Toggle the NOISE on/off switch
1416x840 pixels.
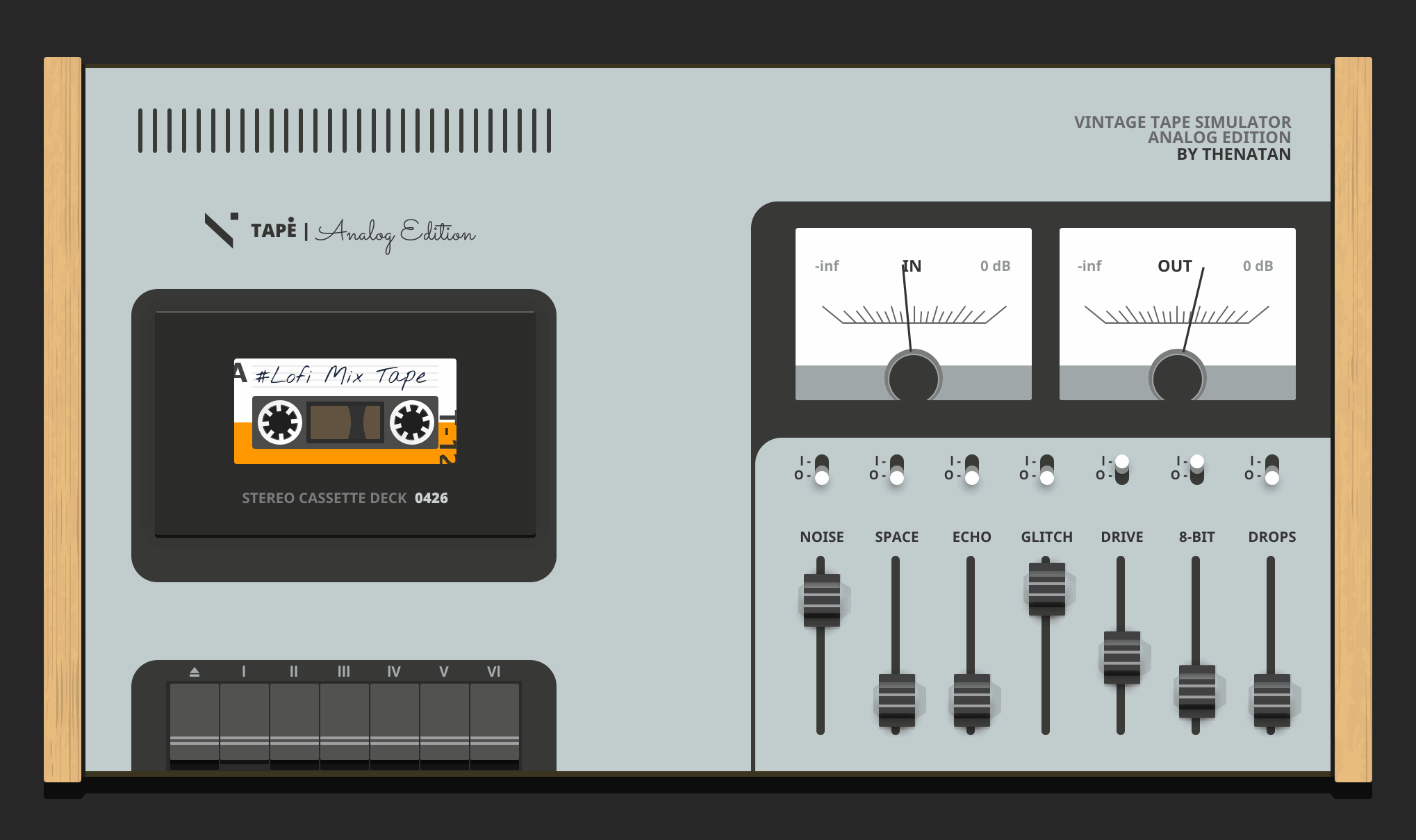(822, 470)
